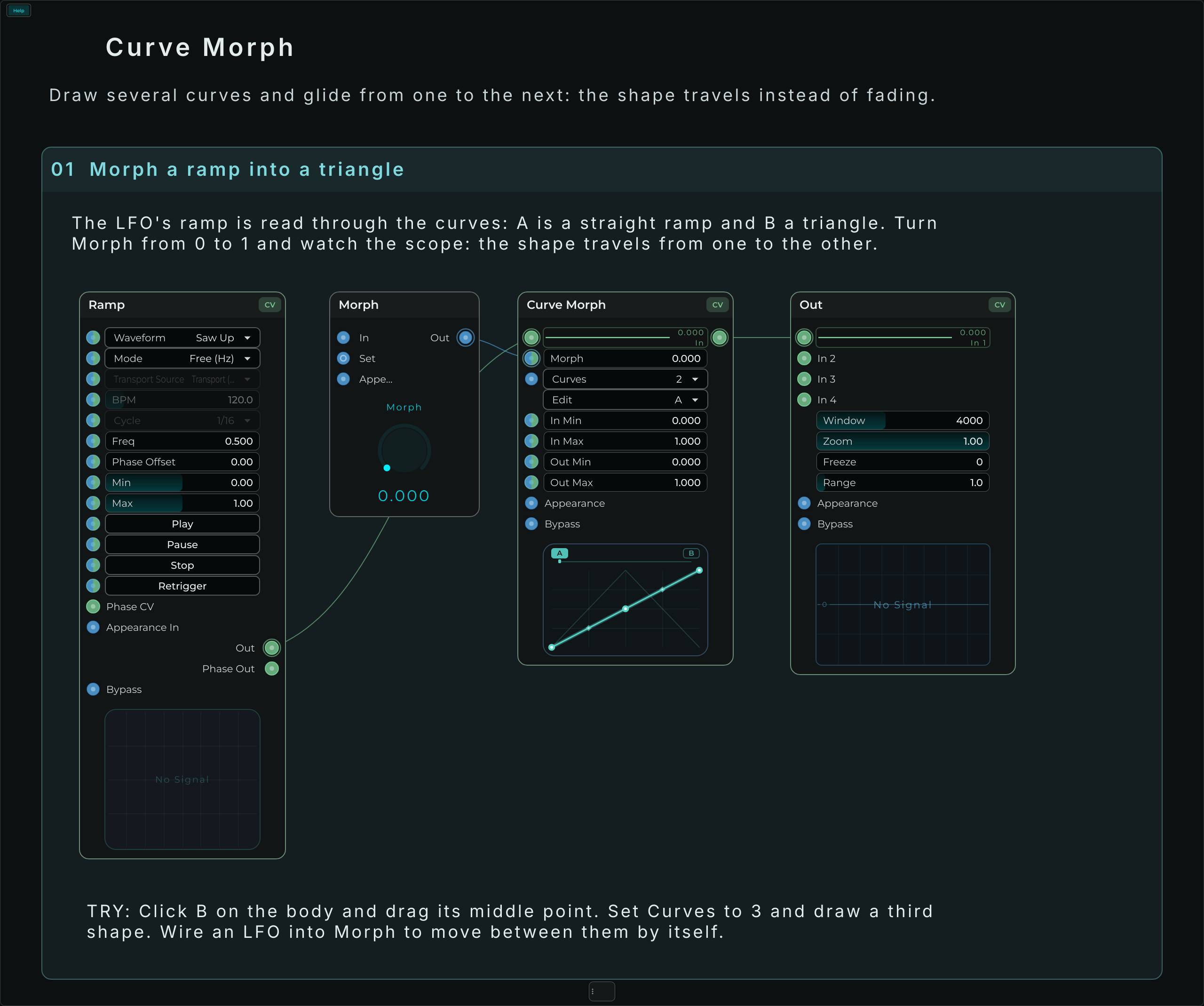
Task: Click the Ramp module's Out port
Action: (x=271, y=648)
